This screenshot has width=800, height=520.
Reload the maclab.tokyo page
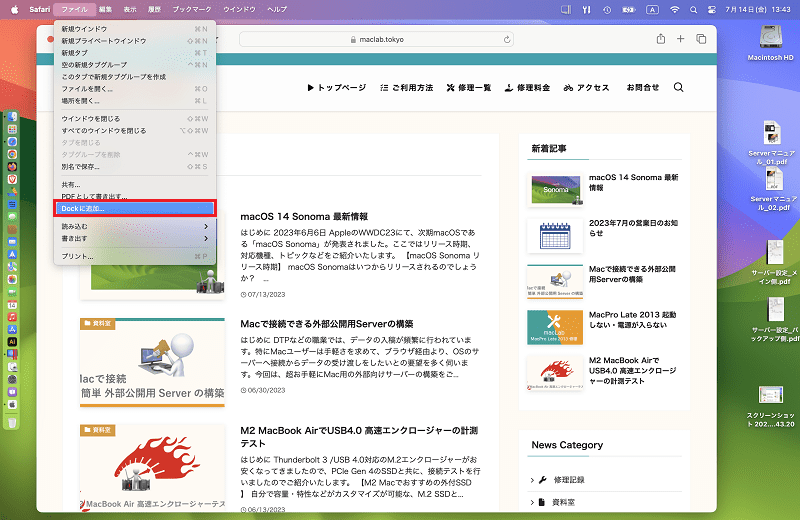coord(507,39)
